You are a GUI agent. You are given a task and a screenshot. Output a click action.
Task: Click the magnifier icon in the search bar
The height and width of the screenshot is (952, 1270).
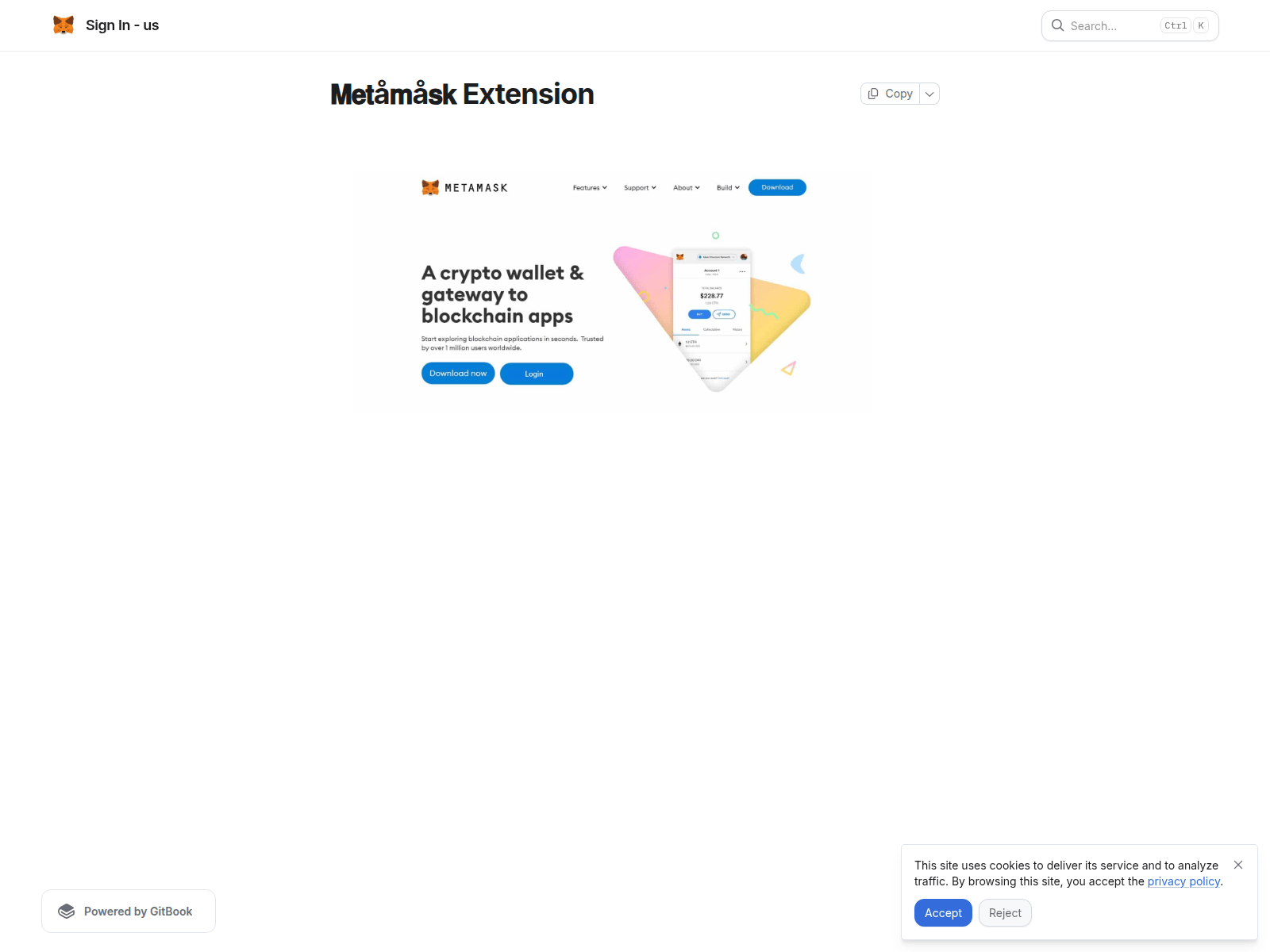(x=1058, y=25)
